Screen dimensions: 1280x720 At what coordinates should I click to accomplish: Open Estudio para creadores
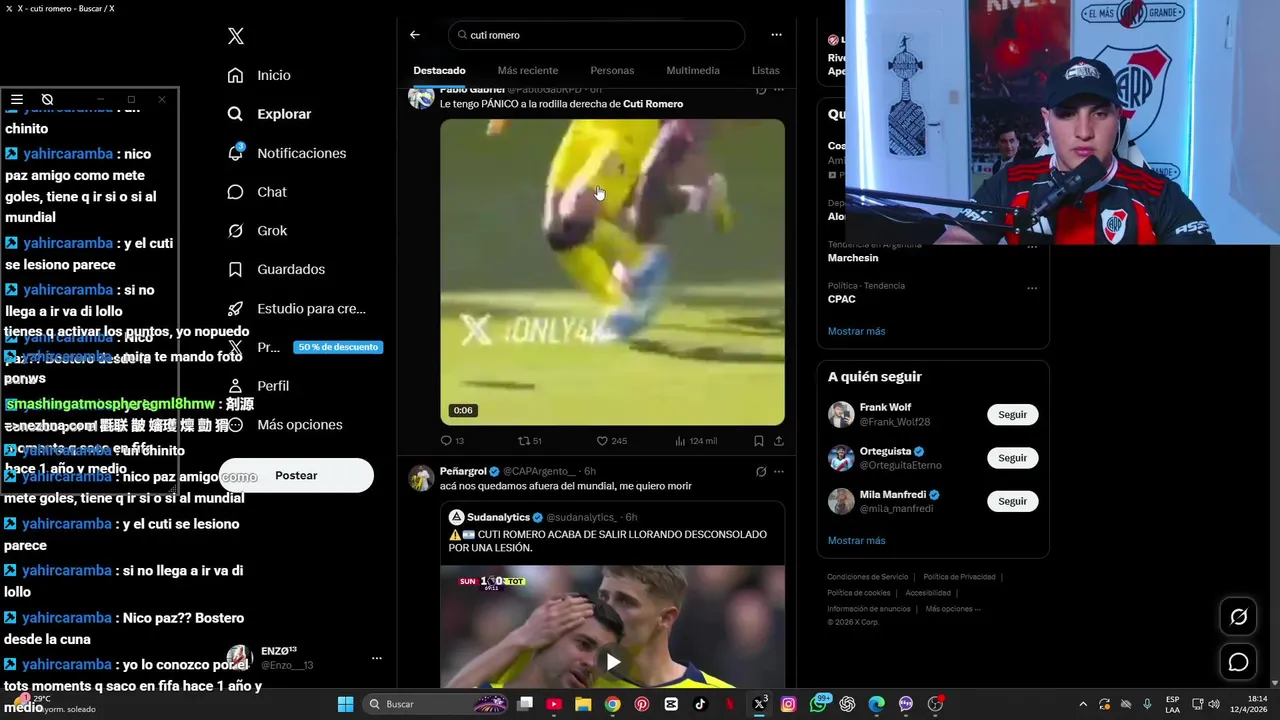(x=296, y=309)
